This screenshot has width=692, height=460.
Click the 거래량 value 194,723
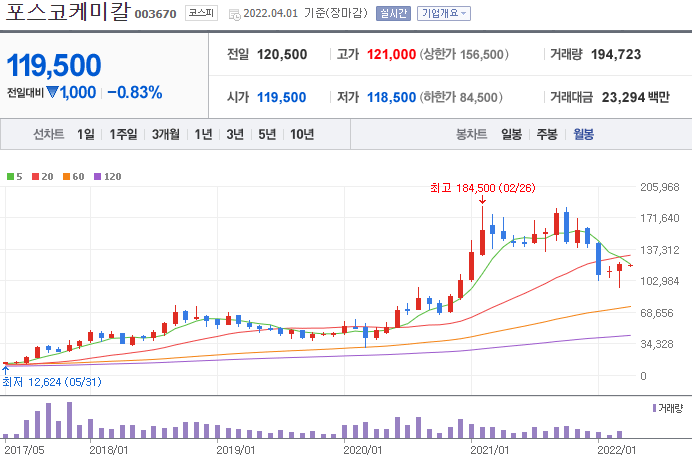616,55
